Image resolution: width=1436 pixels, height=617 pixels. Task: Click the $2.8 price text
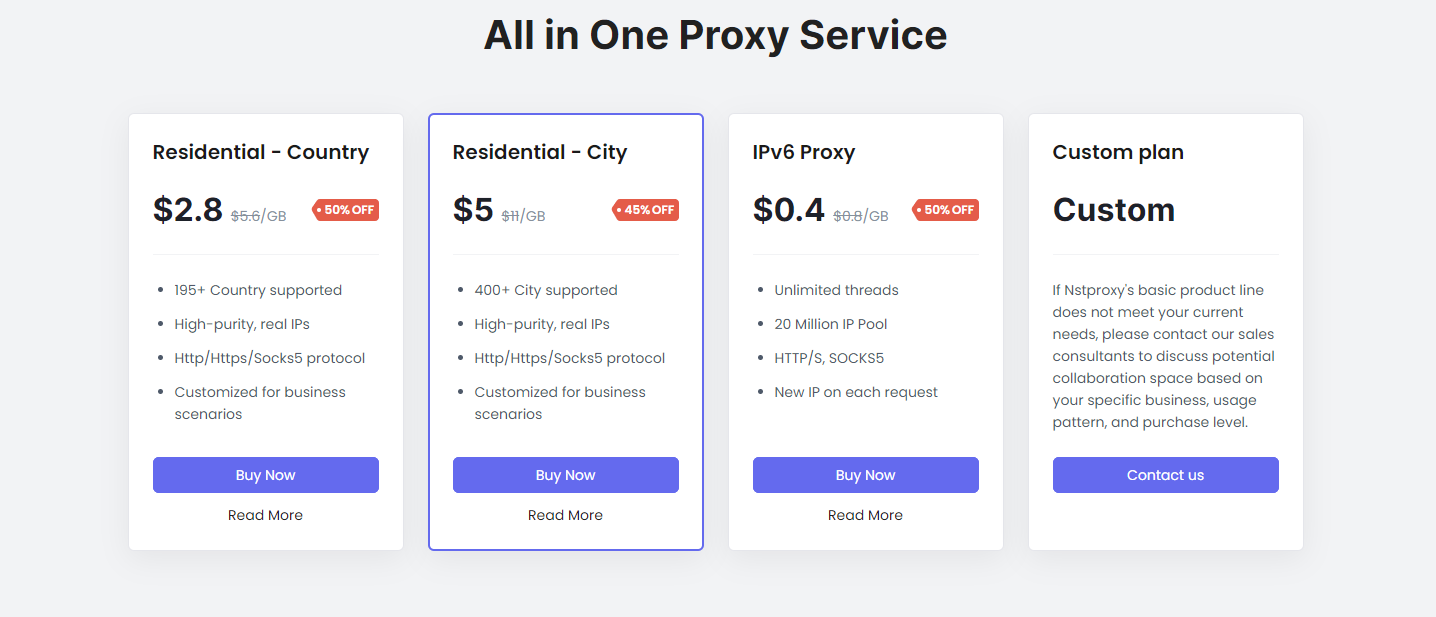pyautogui.click(x=188, y=210)
